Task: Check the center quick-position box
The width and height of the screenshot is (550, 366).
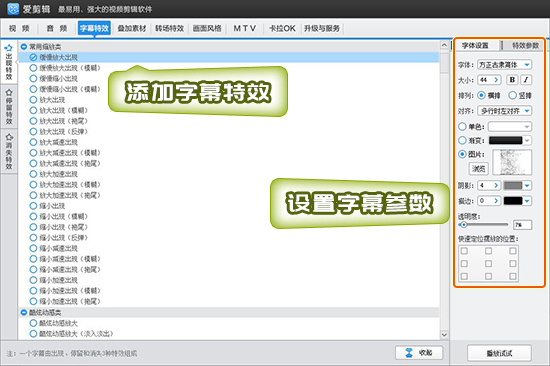Action: point(488,264)
